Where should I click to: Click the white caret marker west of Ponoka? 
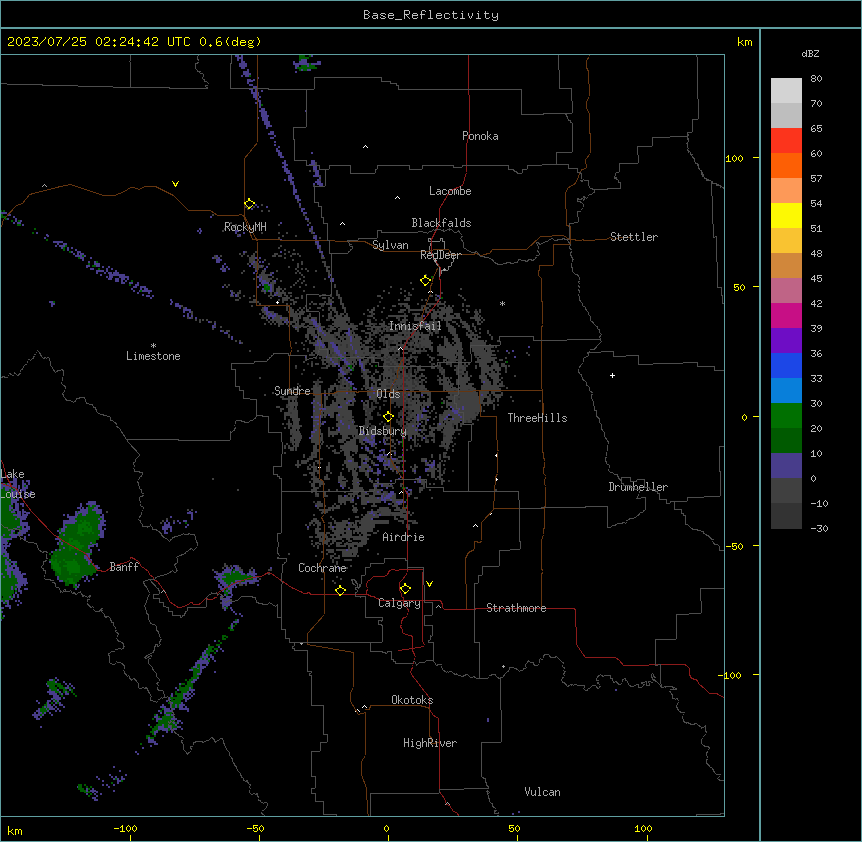tap(366, 147)
